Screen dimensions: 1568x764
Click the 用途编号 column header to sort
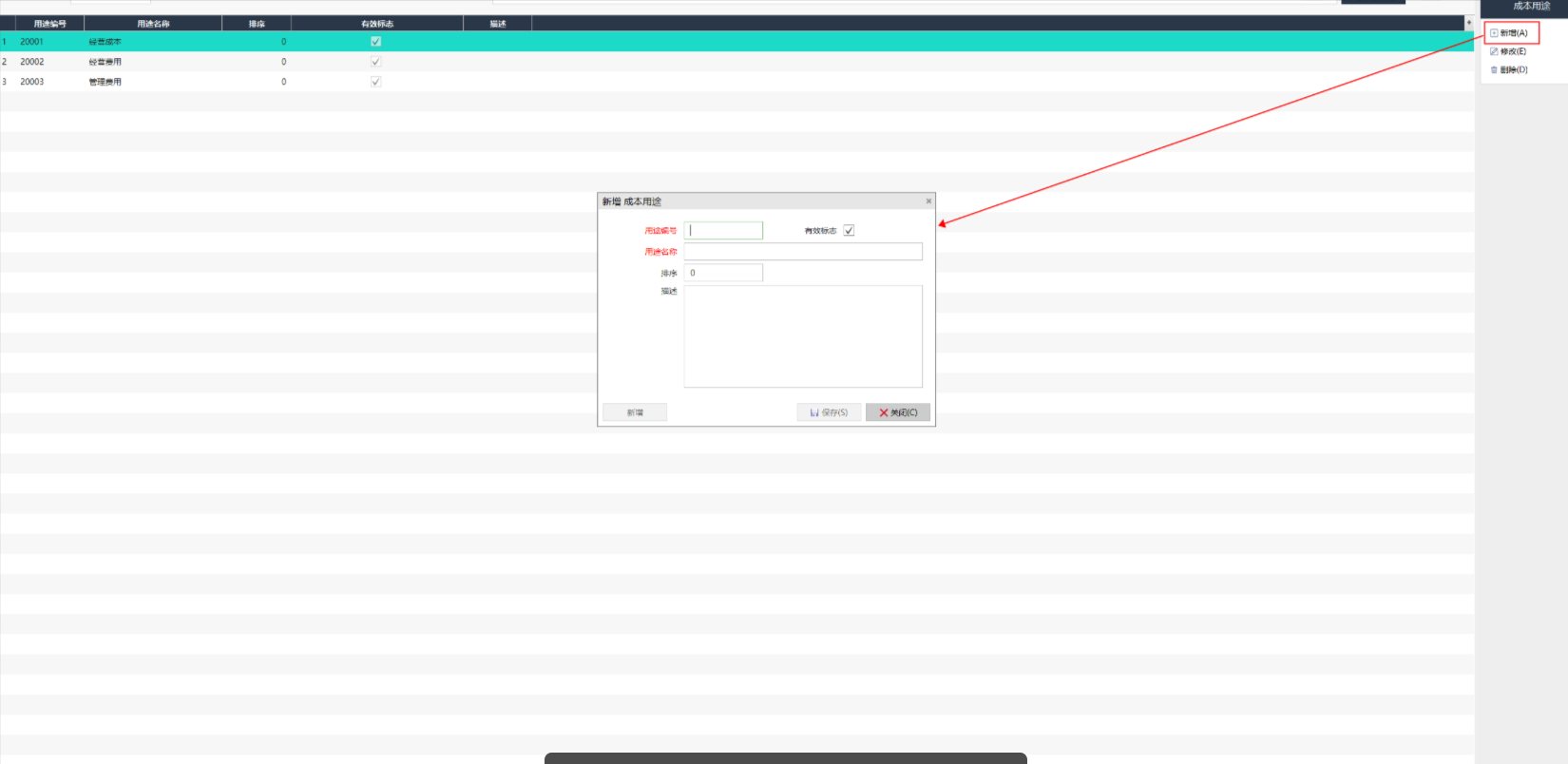pyautogui.click(x=49, y=24)
